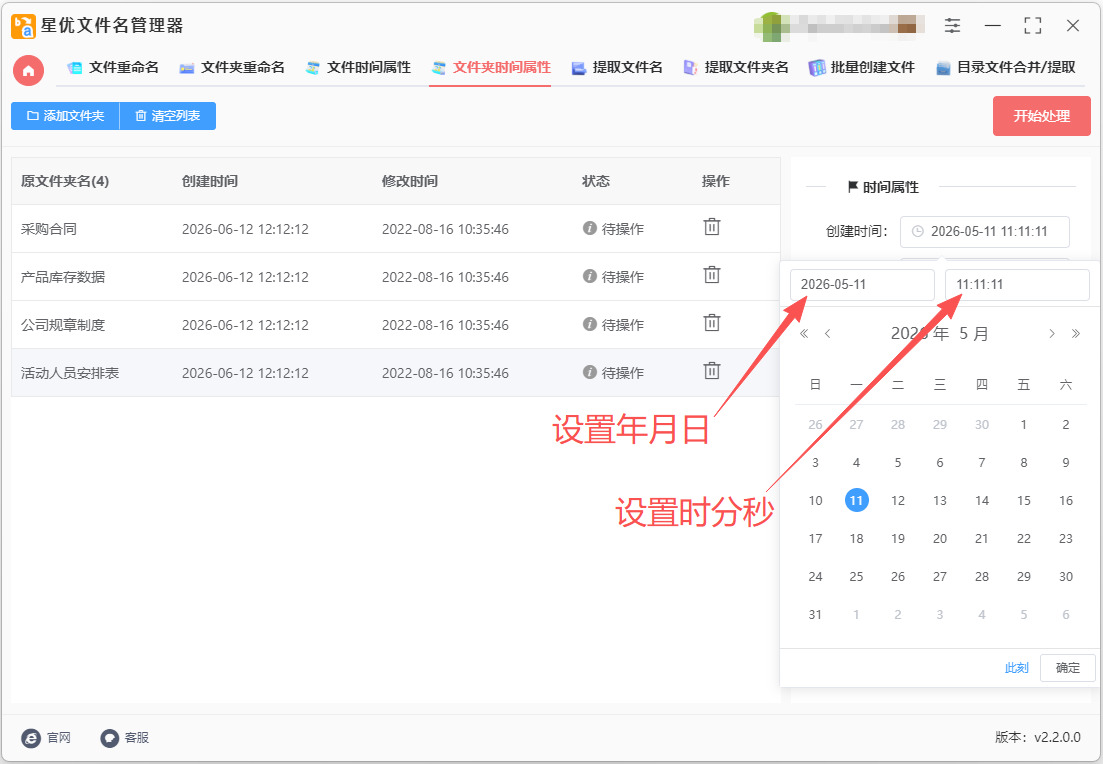1103x764 pixels.
Task: Delete 活动人员安排表 via trash icon
Action: (x=712, y=371)
